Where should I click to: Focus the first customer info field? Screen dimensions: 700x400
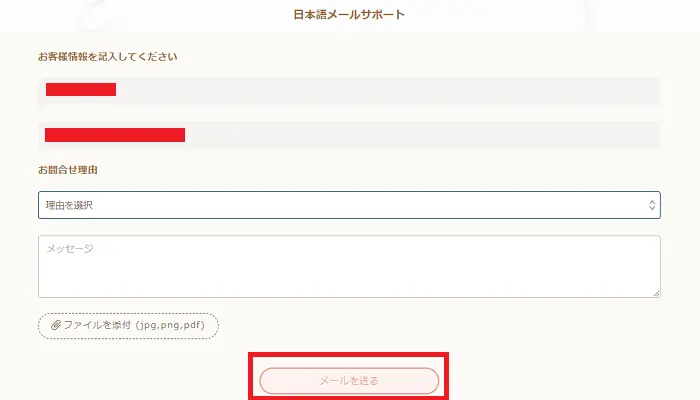[349, 90]
